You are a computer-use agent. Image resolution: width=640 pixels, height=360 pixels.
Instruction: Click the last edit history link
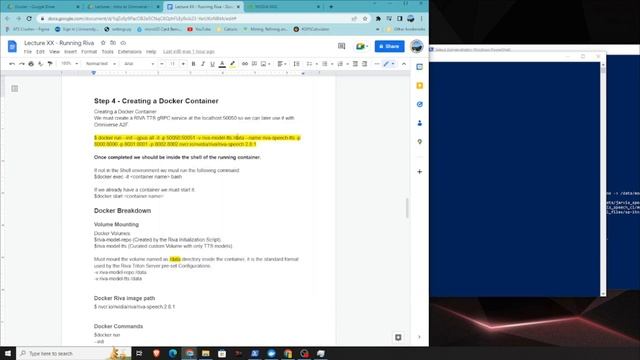tap(189, 52)
